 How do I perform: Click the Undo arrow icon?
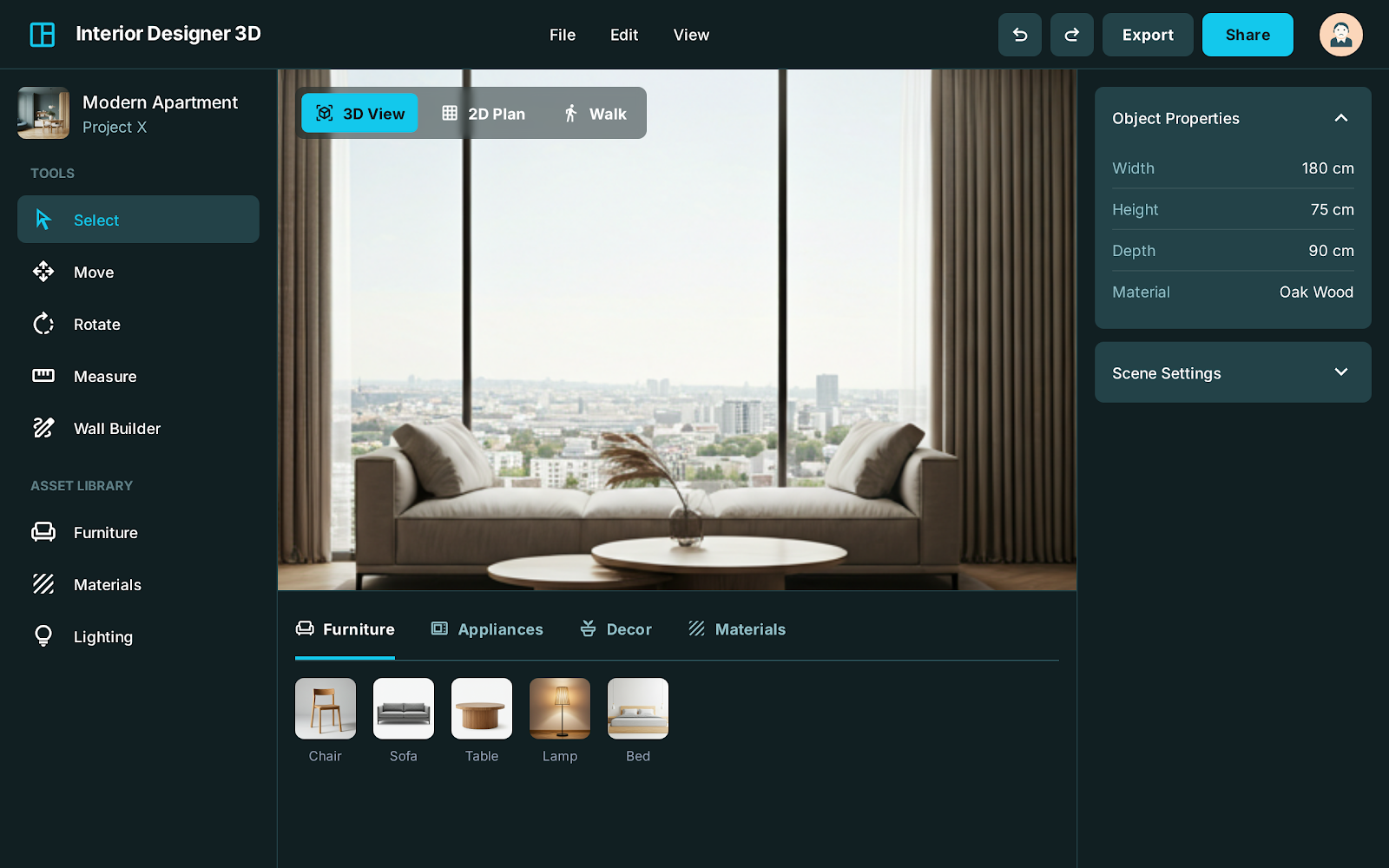(x=1019, y=35)
